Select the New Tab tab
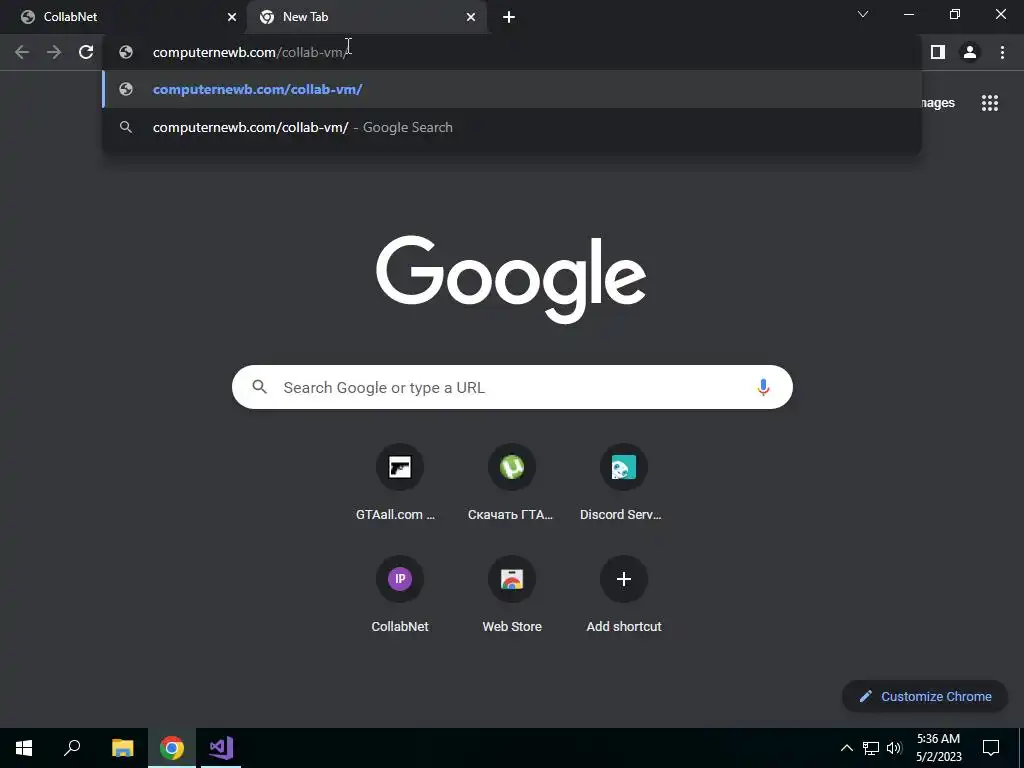 click(x=366, y=17)
